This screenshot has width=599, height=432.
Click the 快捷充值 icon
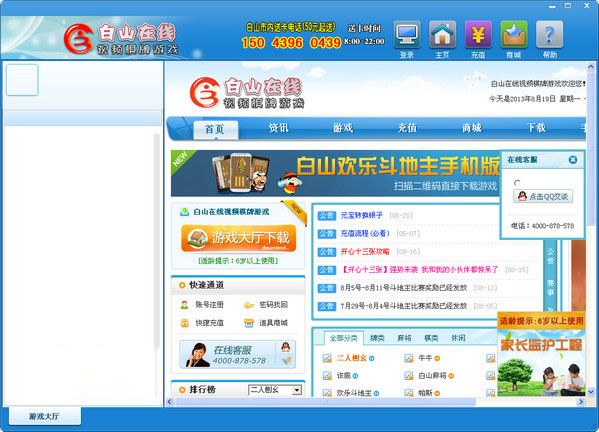[x=185, y=323]
